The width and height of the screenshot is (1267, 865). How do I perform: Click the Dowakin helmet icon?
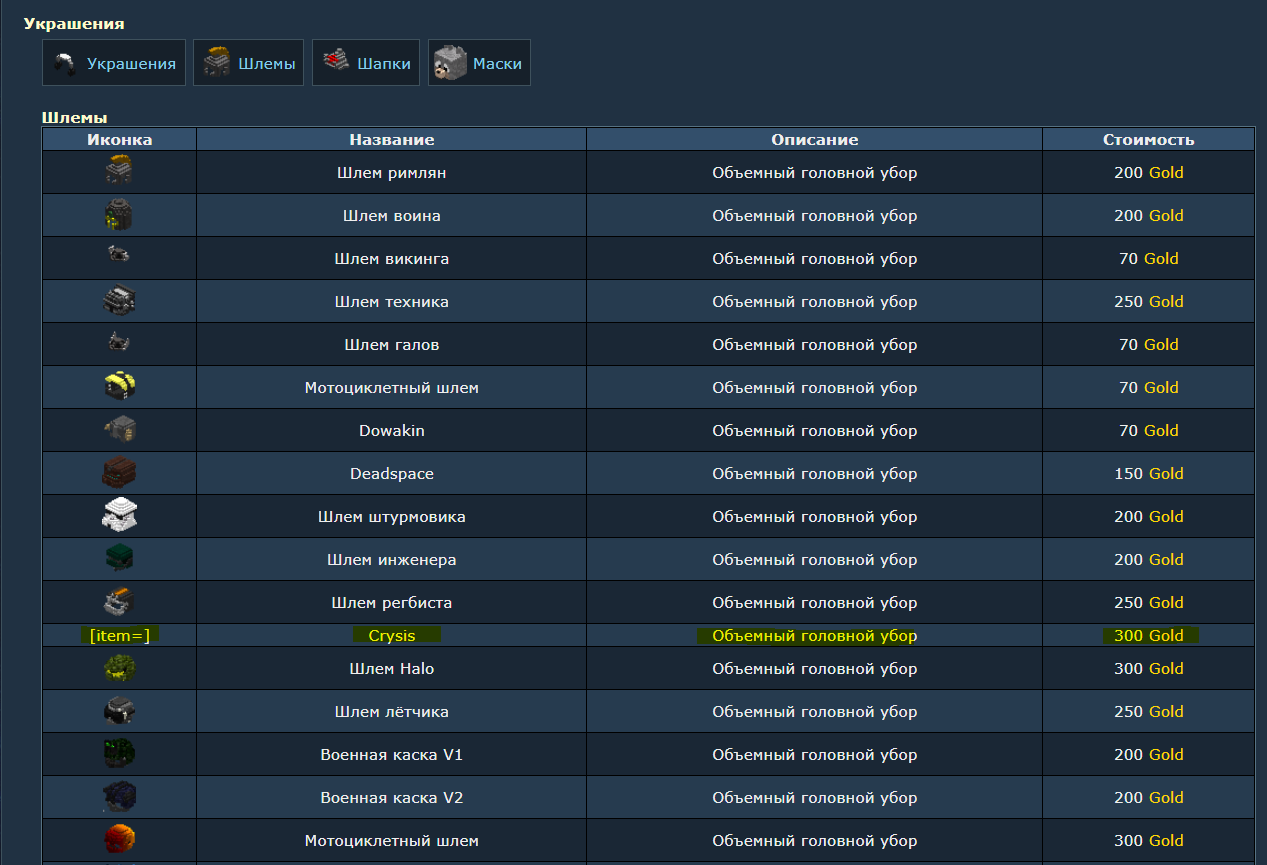[x=119, y=430]
